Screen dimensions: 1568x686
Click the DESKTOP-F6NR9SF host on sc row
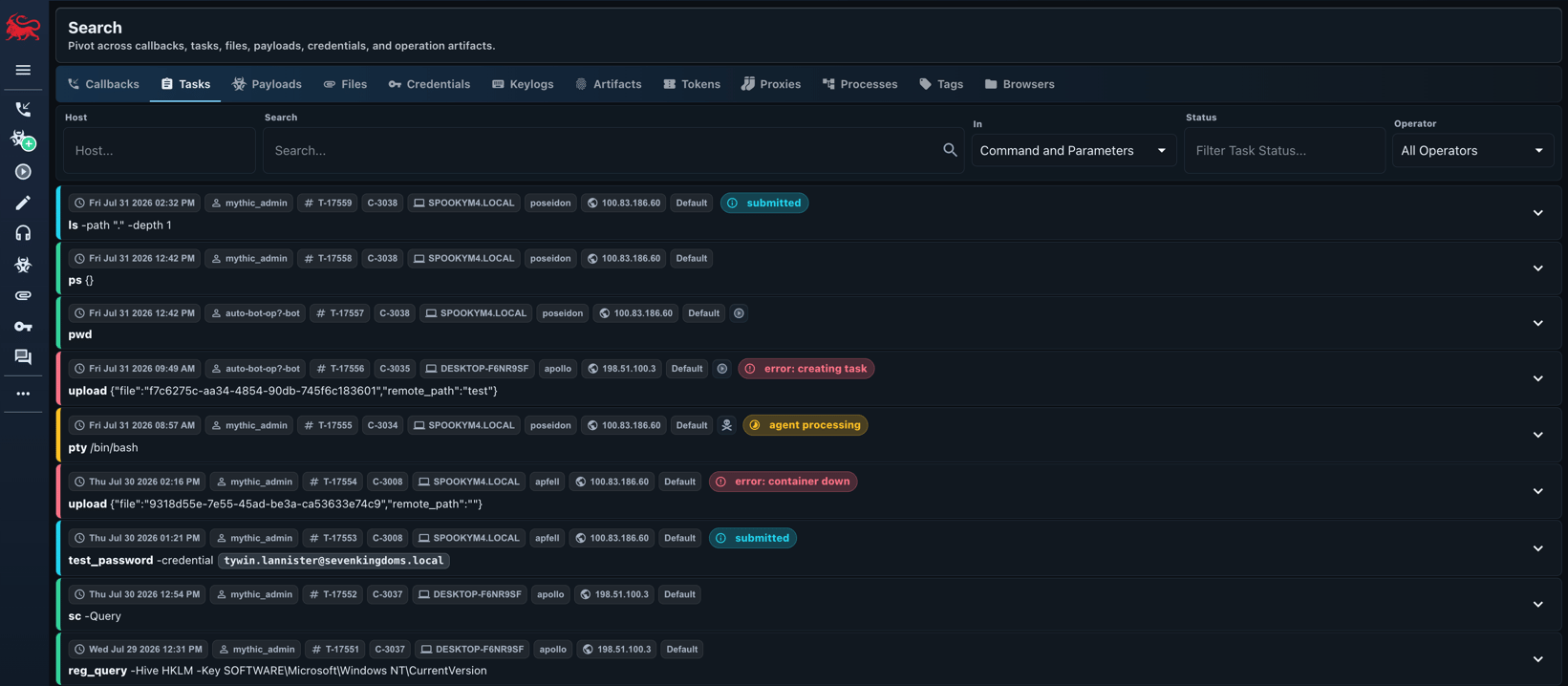click(468, 594)
